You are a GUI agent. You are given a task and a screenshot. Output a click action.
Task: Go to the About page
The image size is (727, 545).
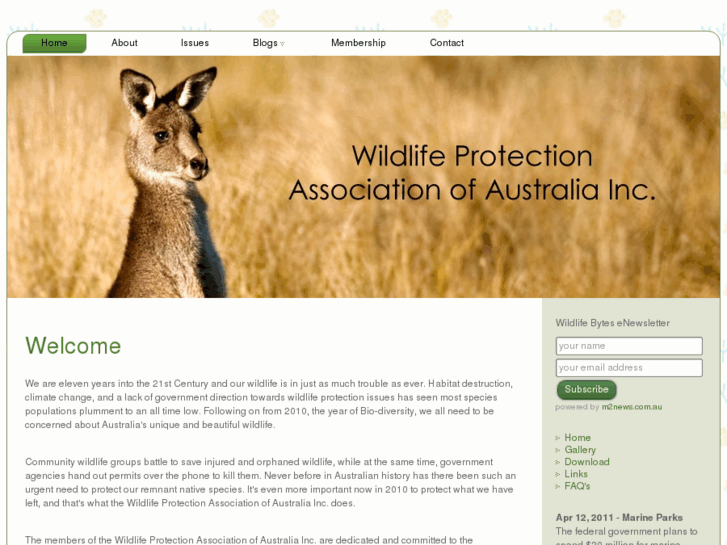click(x=124, y=43)
